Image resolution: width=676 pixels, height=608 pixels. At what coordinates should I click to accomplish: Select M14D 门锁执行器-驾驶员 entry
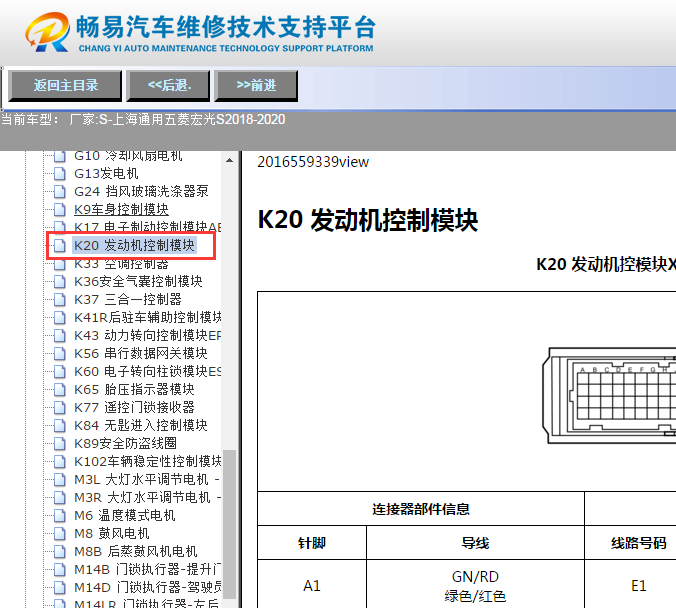(x=147, y=587)
